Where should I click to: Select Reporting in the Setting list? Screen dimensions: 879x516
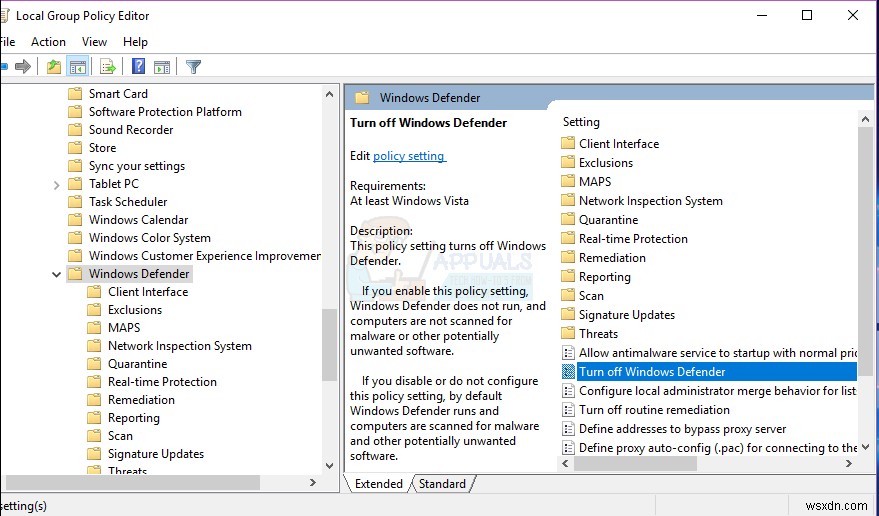[605, 277]
